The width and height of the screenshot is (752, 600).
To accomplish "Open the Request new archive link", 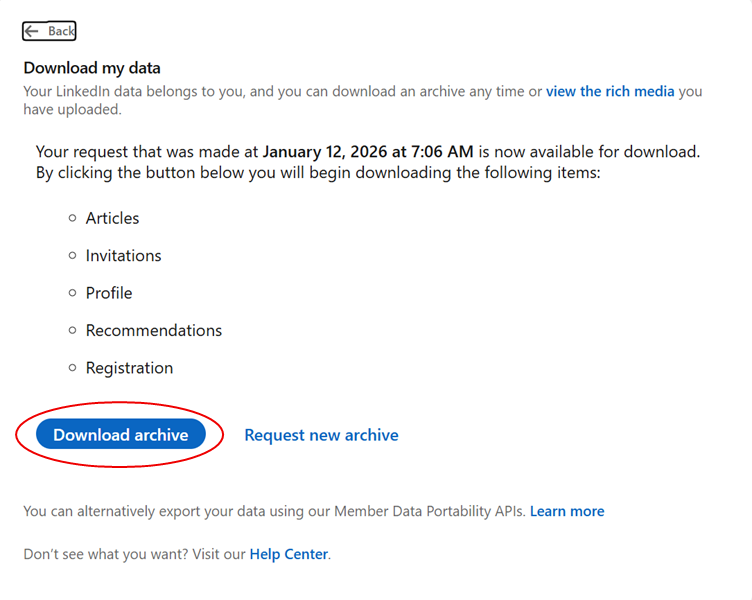I will [321, 435].
